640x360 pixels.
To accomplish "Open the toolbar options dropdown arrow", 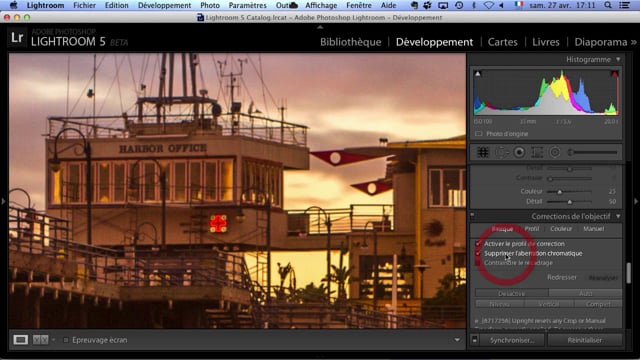I will click(457, 340).
